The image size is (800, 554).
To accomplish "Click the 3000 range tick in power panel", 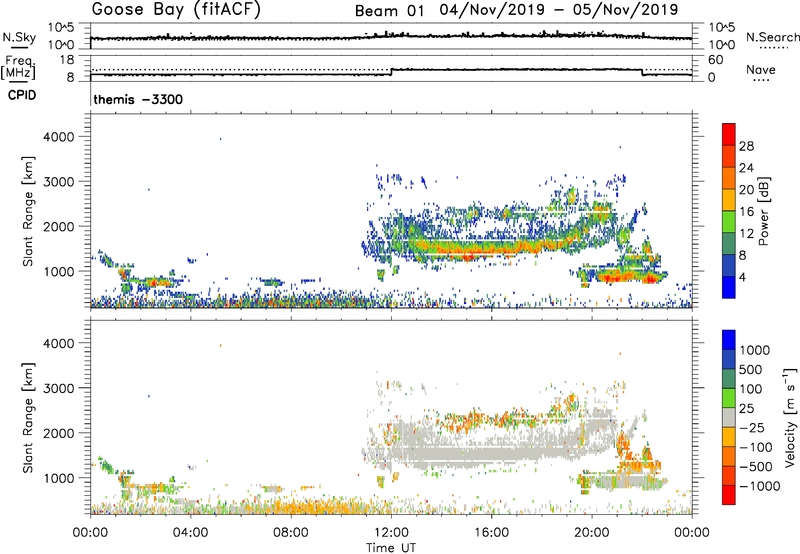I will click(58, 182).
